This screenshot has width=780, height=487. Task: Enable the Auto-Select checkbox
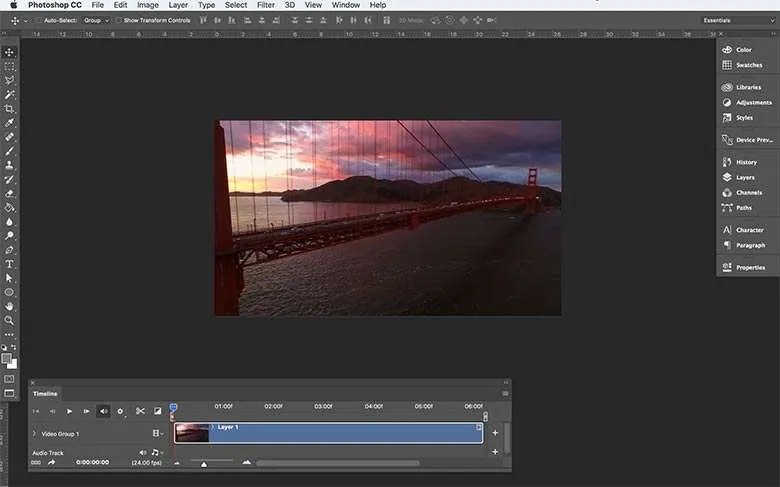[38, 20]
